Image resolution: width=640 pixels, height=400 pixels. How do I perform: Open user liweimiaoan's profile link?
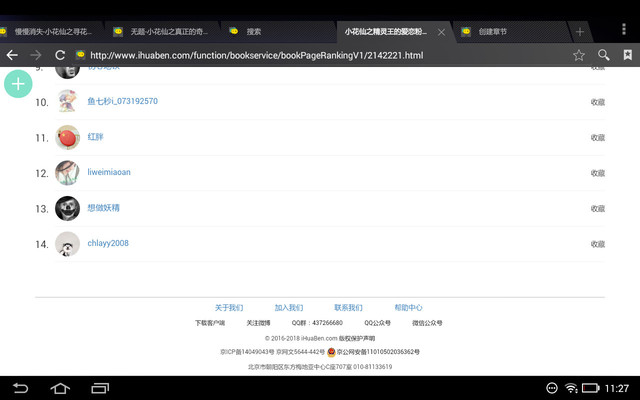pos(109,172)
